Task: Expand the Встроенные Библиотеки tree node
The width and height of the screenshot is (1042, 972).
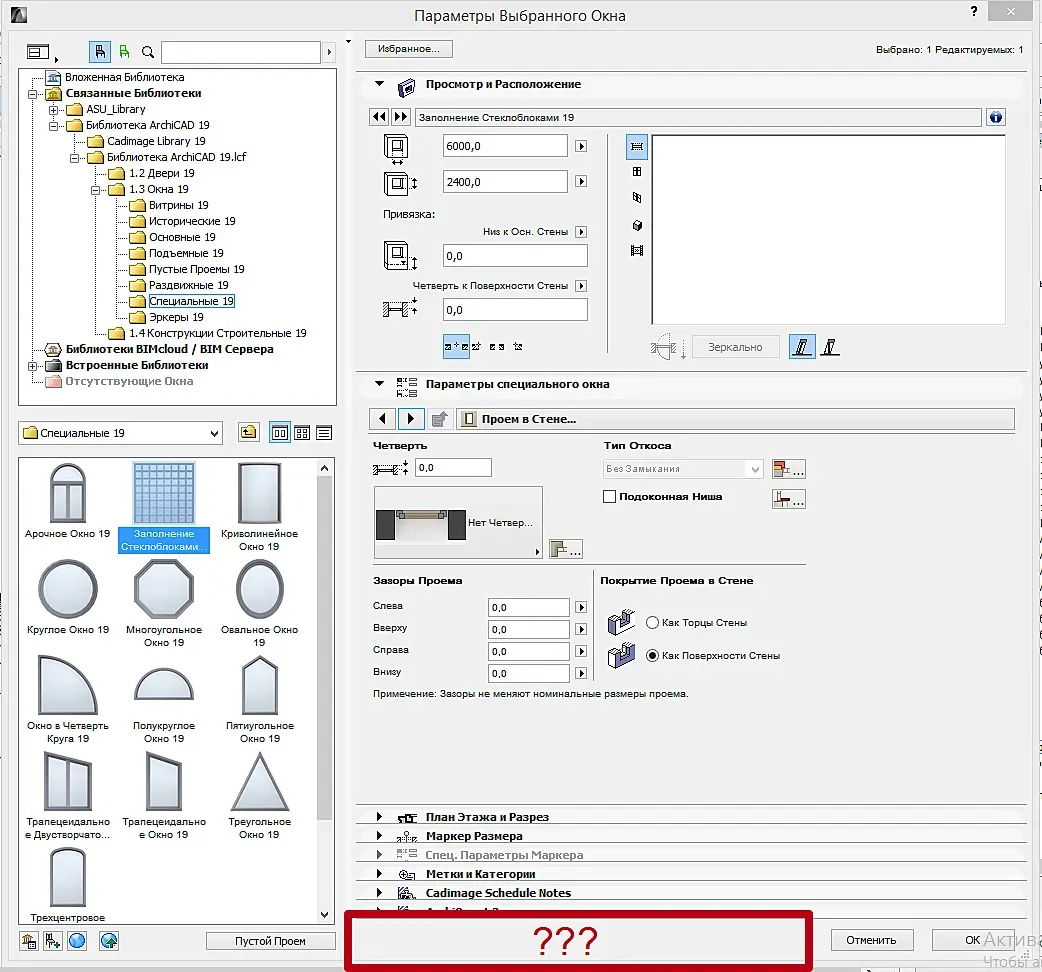Action: pos(32,365)
